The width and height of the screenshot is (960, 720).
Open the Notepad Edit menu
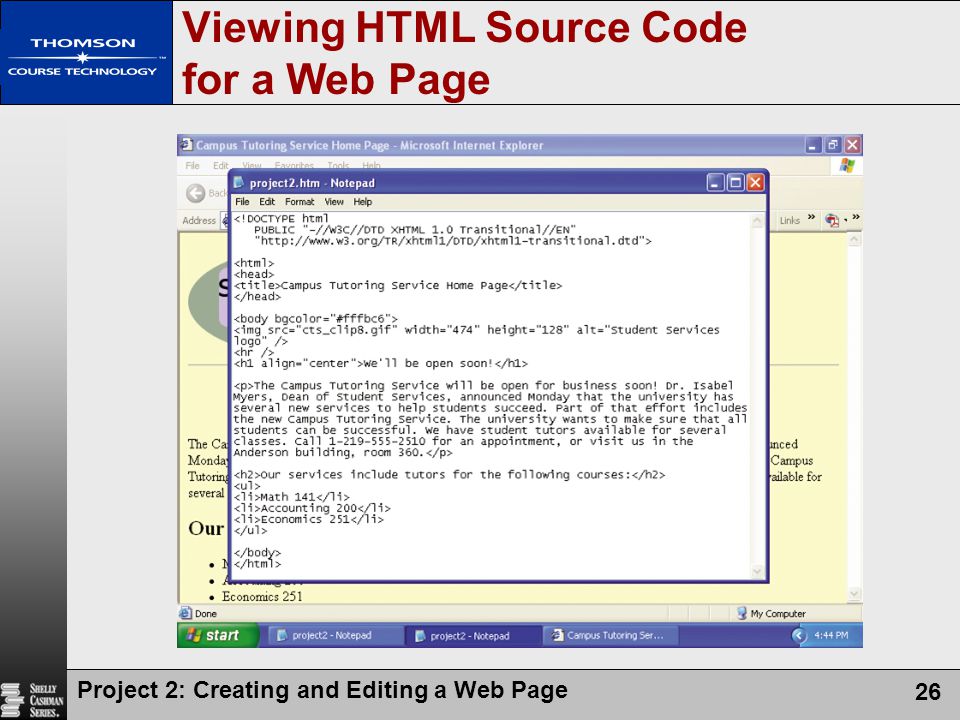coord(266,201)
